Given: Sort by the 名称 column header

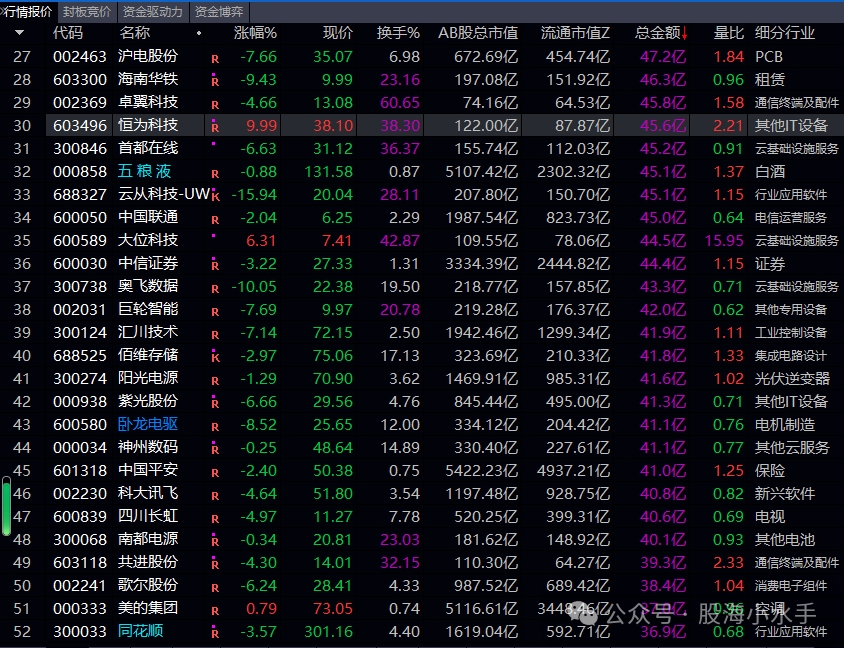Looking at the screenshot, I should coord(135,33).
